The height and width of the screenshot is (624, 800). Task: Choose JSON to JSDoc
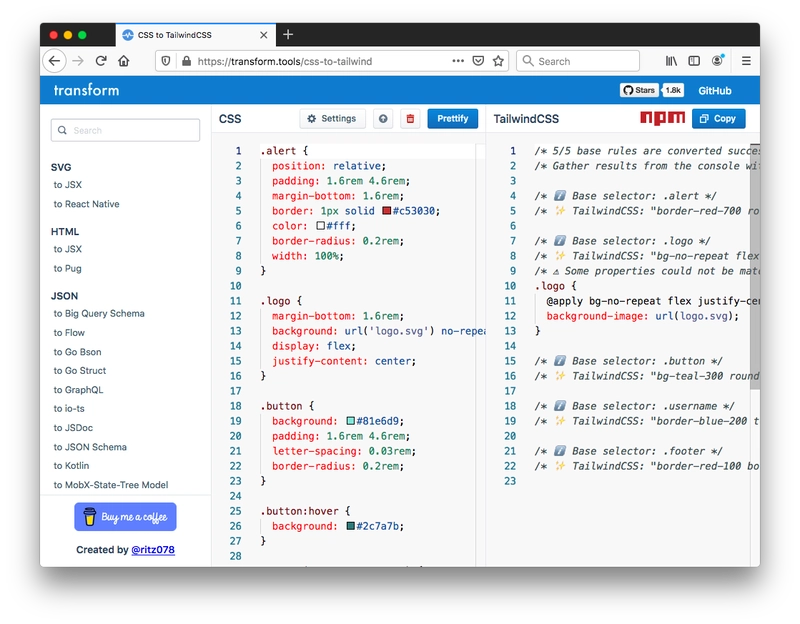click(73, 428)
